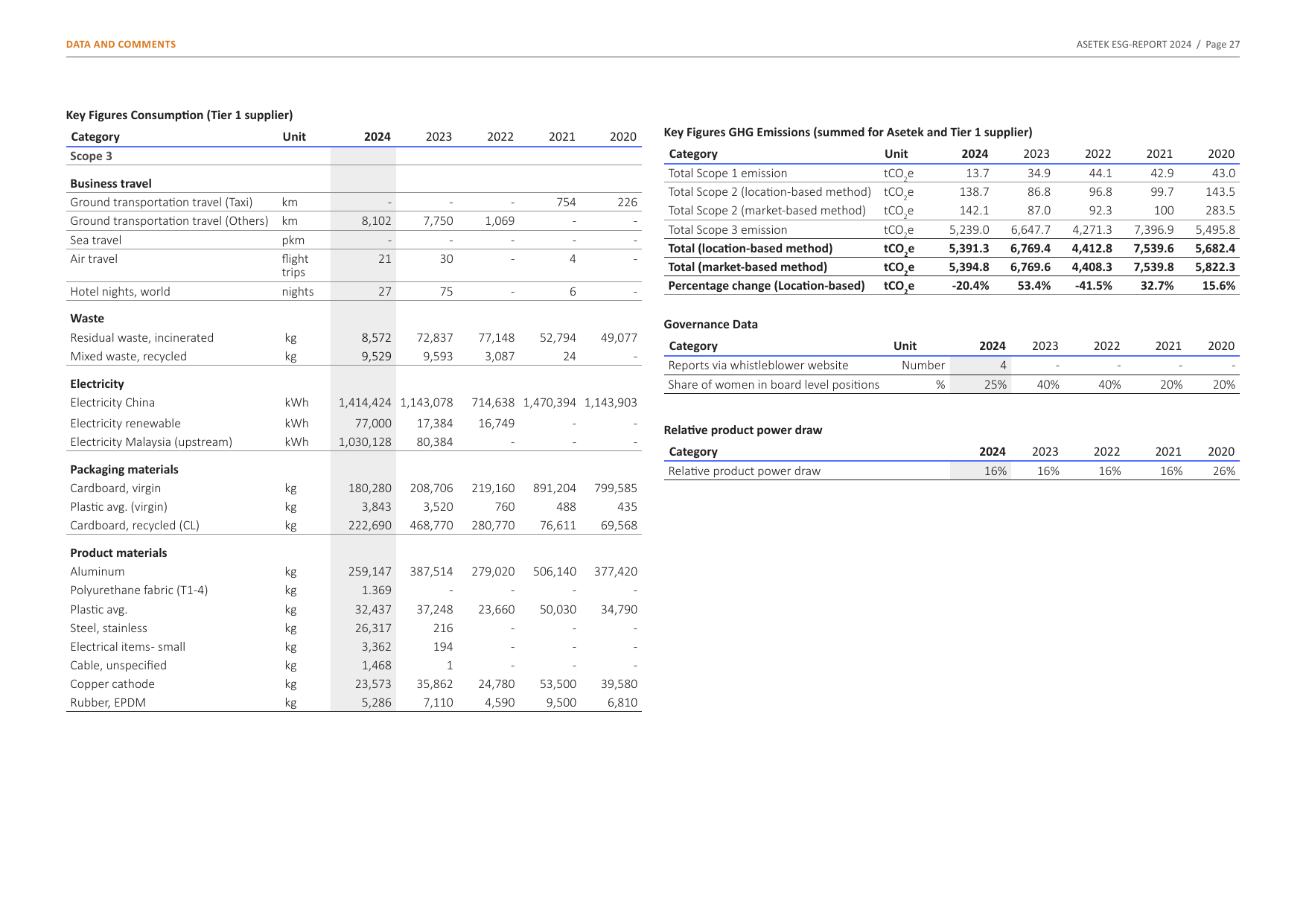This screenshot has height=924, width=1306.
Task: Click the 'Electricity renewable' row label
Action: 125,424
